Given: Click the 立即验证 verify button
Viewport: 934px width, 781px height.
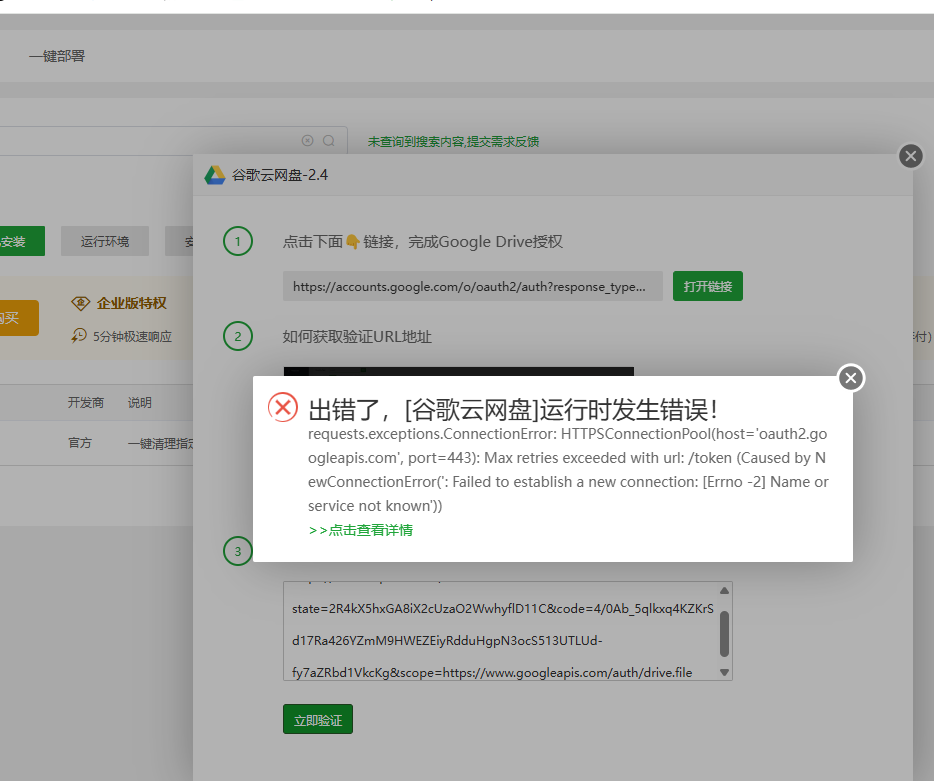Looking at the screenshot, I should coord(317,719).
